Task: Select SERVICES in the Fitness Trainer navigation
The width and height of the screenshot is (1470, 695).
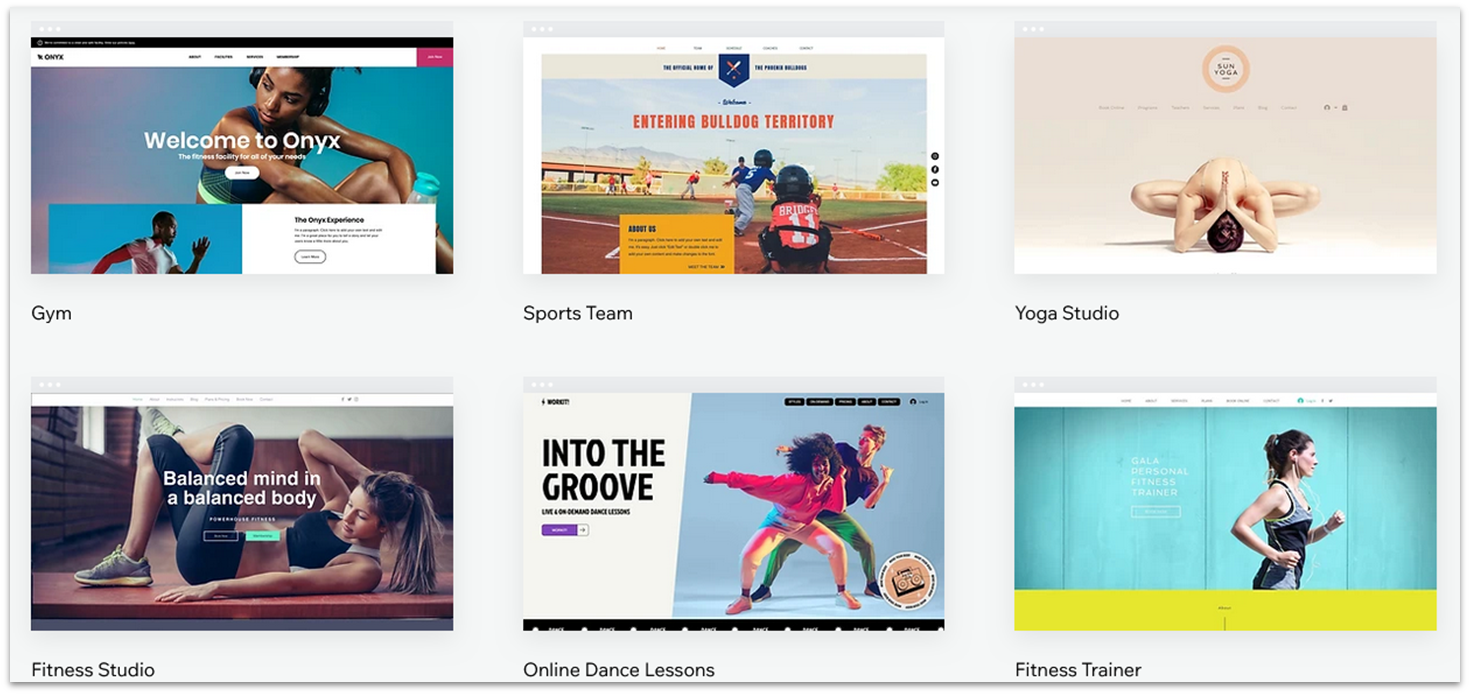Action: click(x=1179, y=398)
